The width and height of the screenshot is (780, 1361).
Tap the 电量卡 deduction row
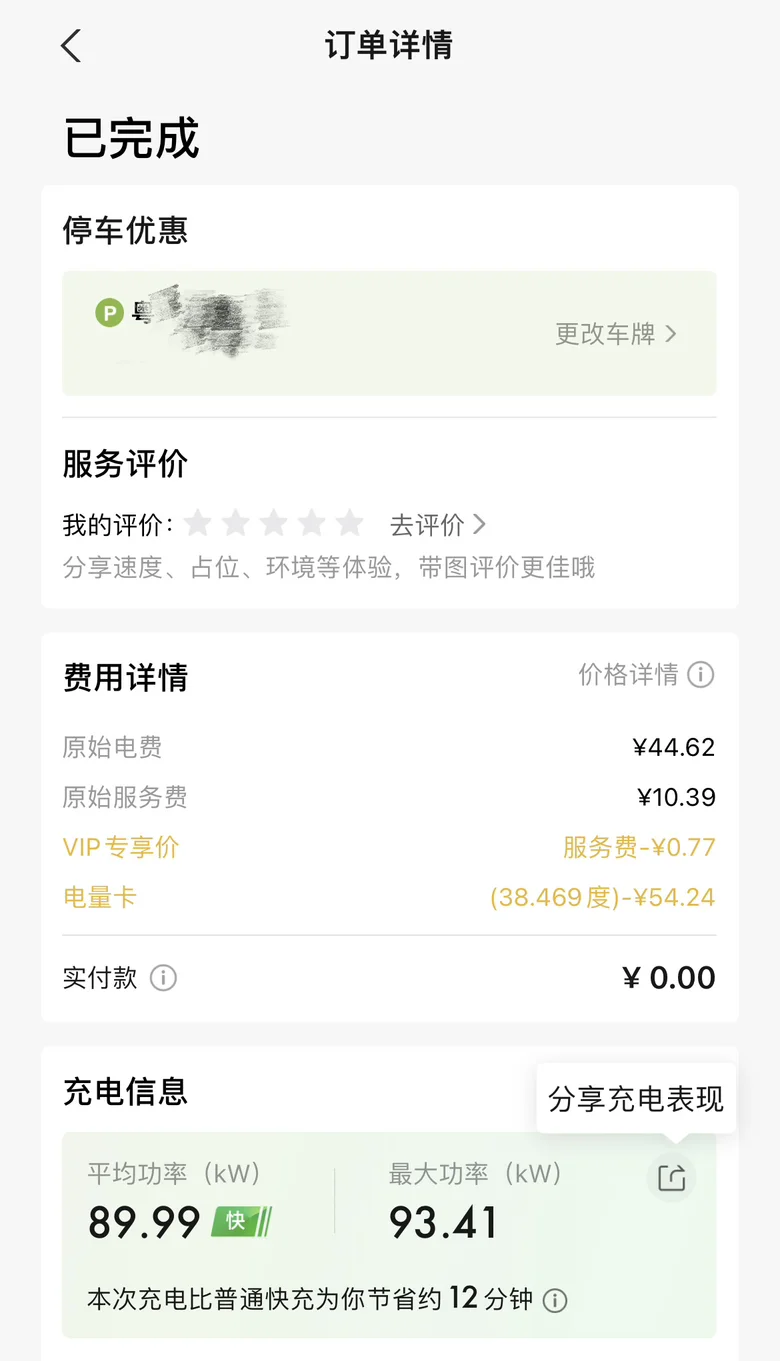tap(389, 897)
